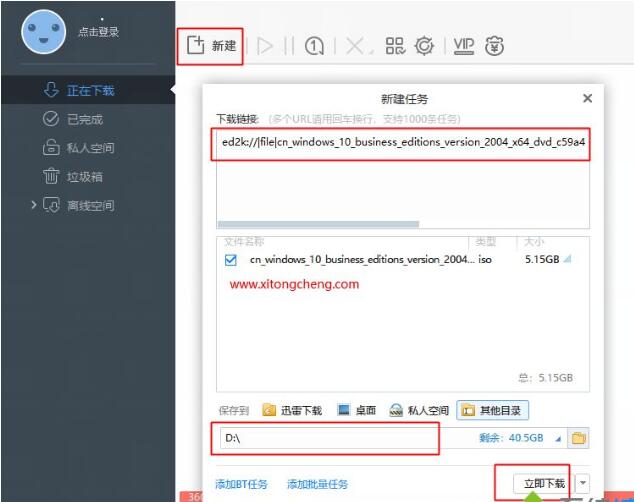This screenshot has width=634, height=502.
Task: Open dropdown beside 立即下载
Action: 583,483
